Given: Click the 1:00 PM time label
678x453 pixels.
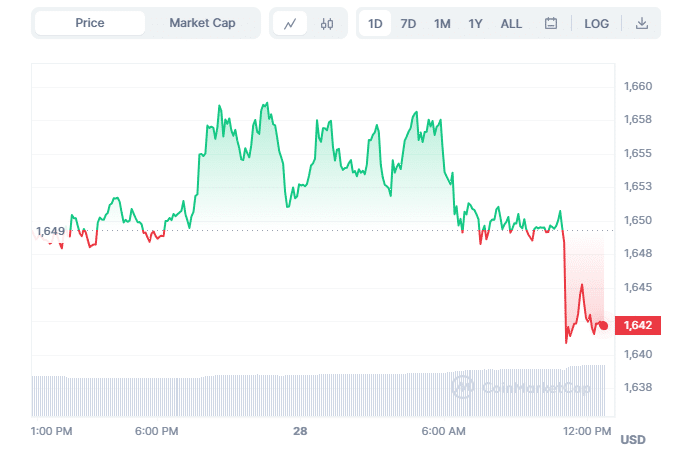Looking at the screenshot, I should coord(51,431).
